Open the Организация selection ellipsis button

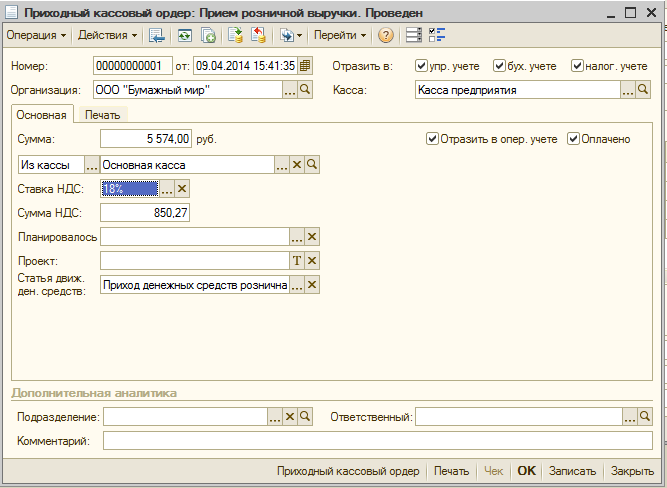290,90
